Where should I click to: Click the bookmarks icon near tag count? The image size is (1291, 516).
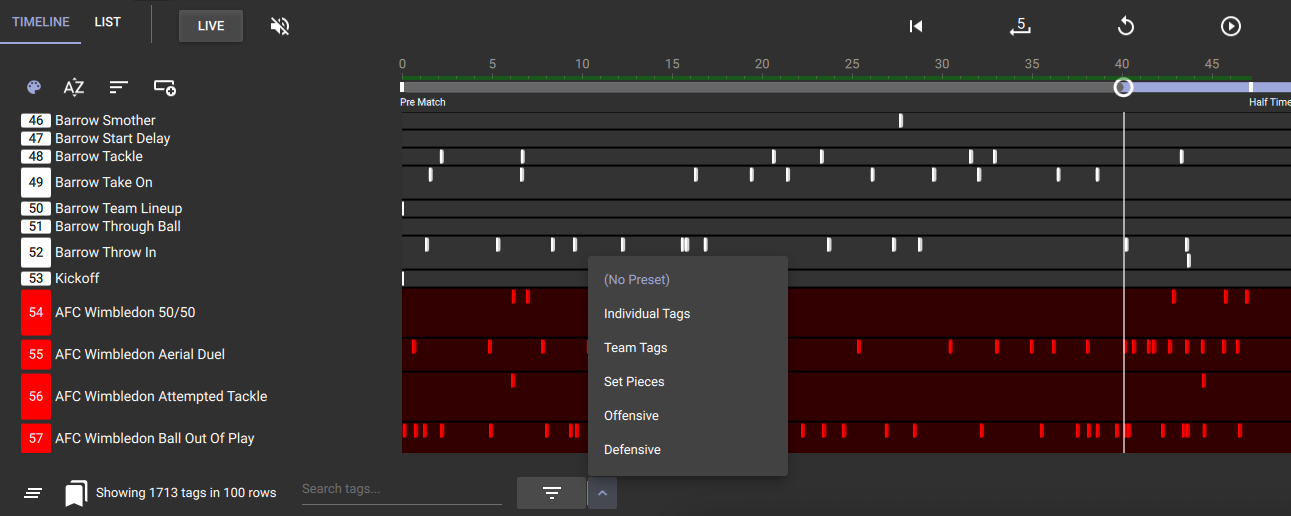(76, 493)
